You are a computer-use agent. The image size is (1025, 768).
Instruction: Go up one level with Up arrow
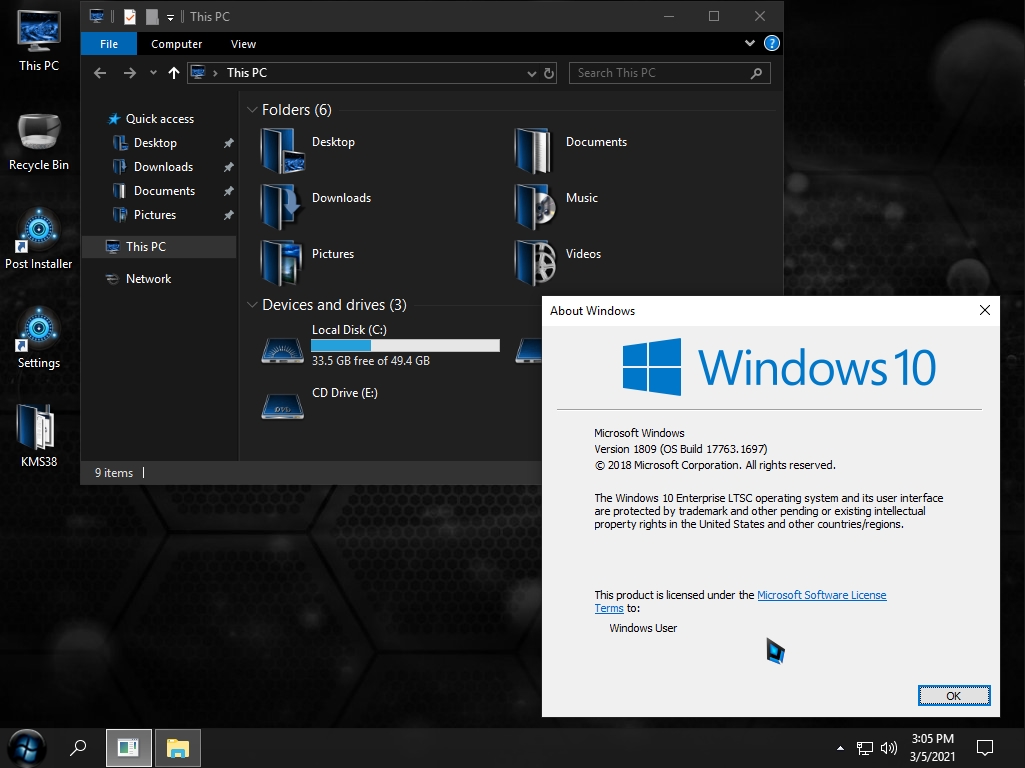[173, 73]
